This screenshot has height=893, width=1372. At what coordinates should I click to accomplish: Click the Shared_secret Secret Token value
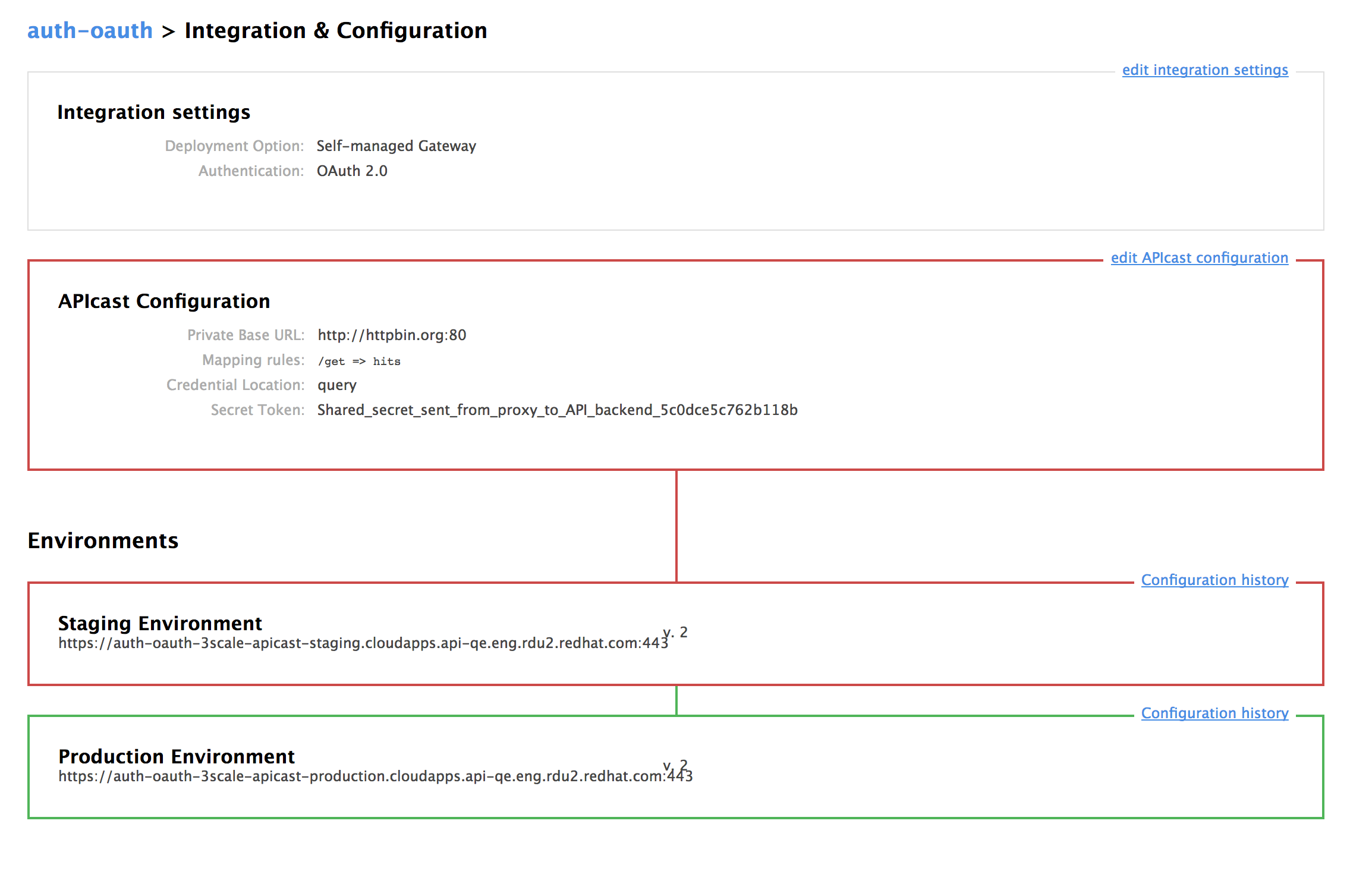click(x=557, y=410)
